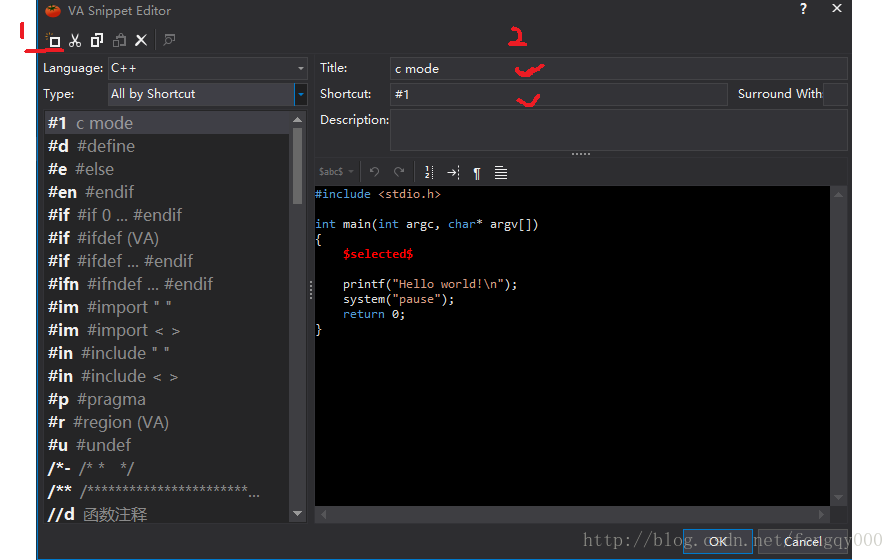The image size is (894, 560).
Task: Select the #include " " snippet
Action: click(168, 353)
